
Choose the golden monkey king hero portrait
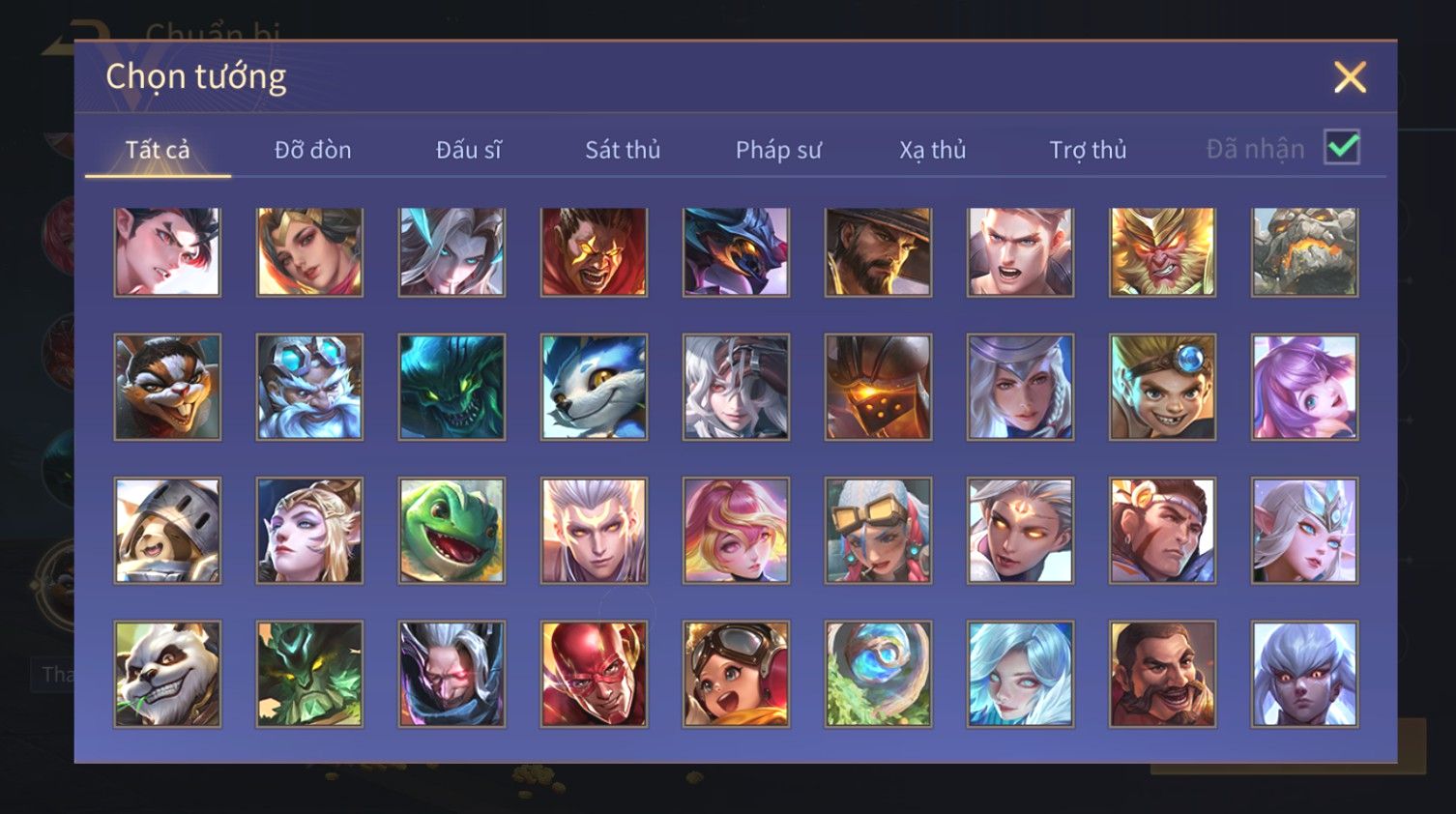pyautogui.click(x=1162, y=251)
